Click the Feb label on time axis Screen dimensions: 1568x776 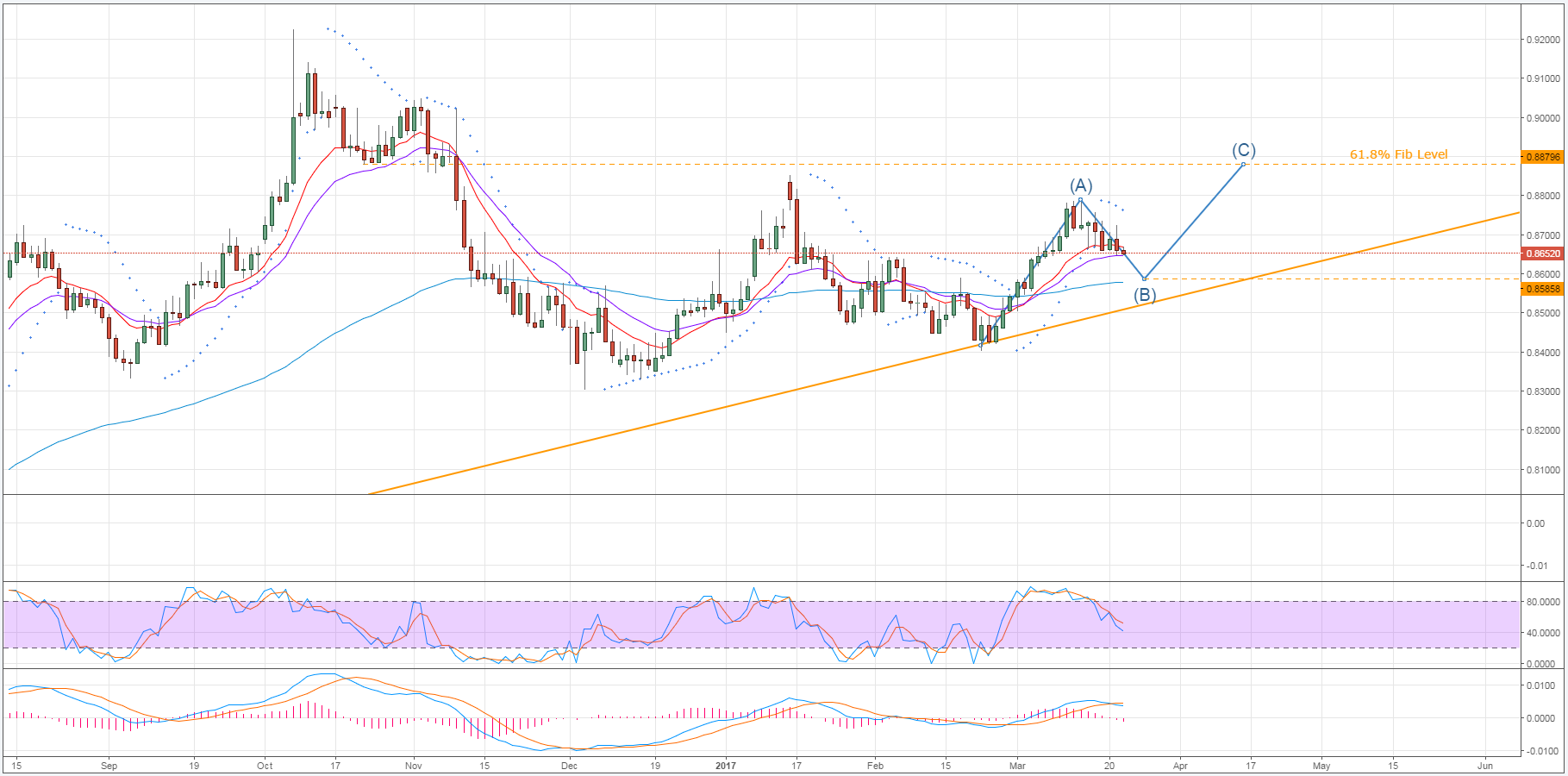tap(875, 765)
